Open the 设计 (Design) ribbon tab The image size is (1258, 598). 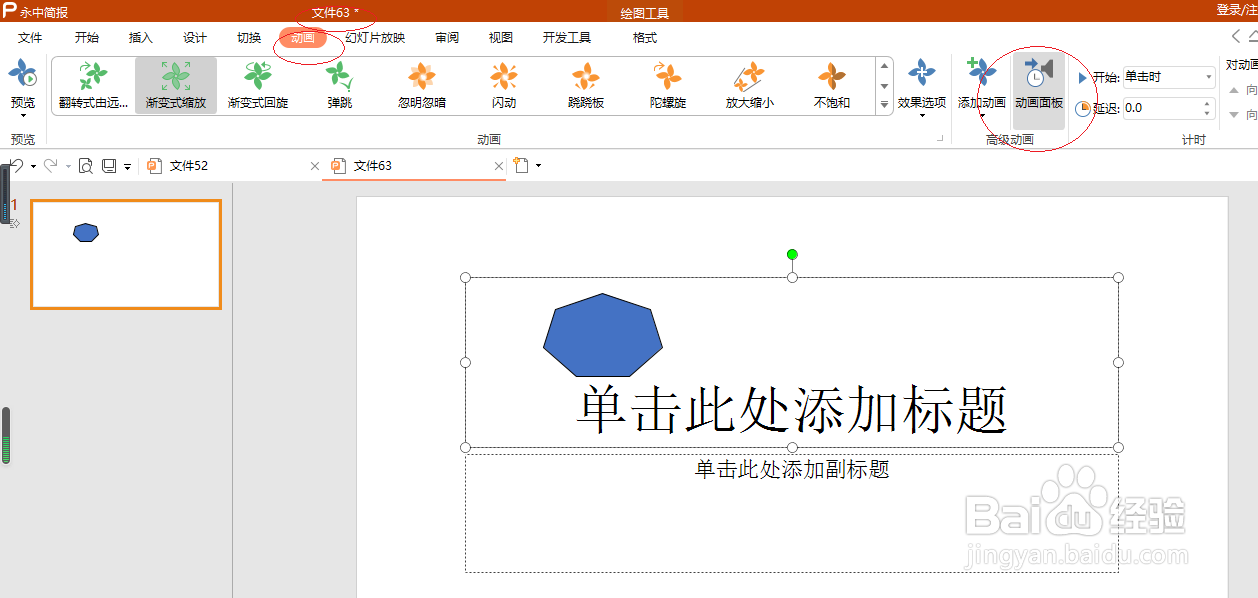point(194,38)
